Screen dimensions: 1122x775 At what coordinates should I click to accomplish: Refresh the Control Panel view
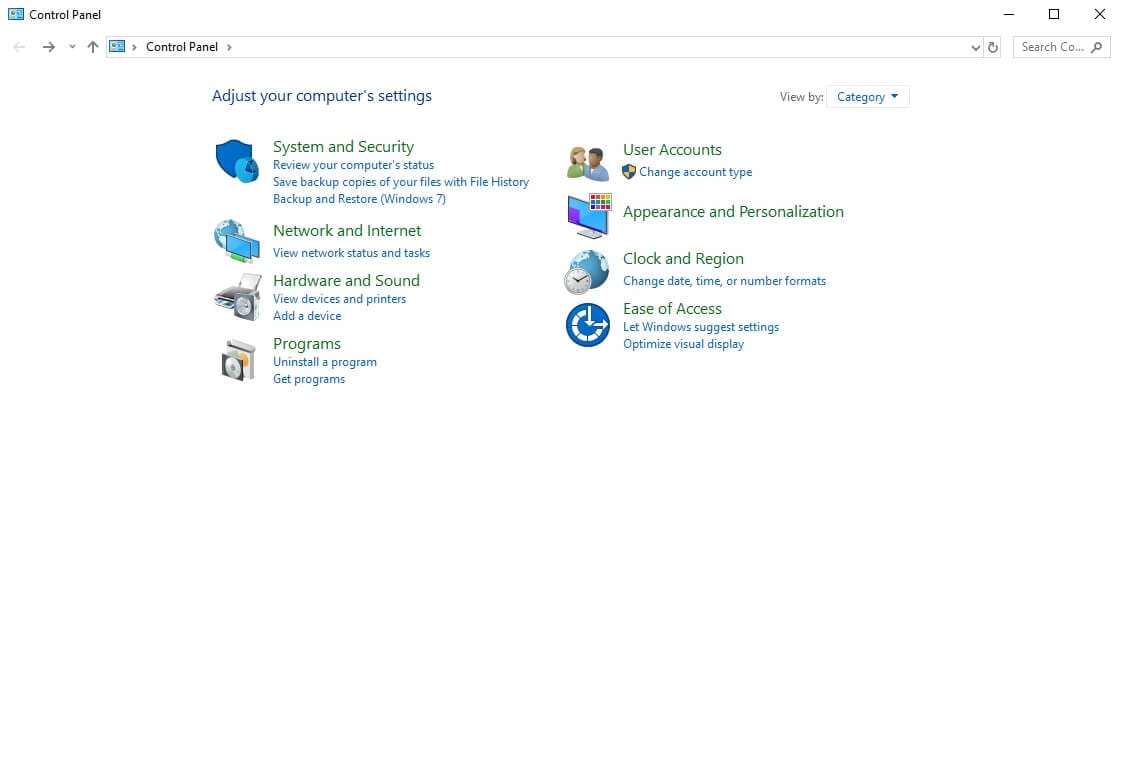992,47
